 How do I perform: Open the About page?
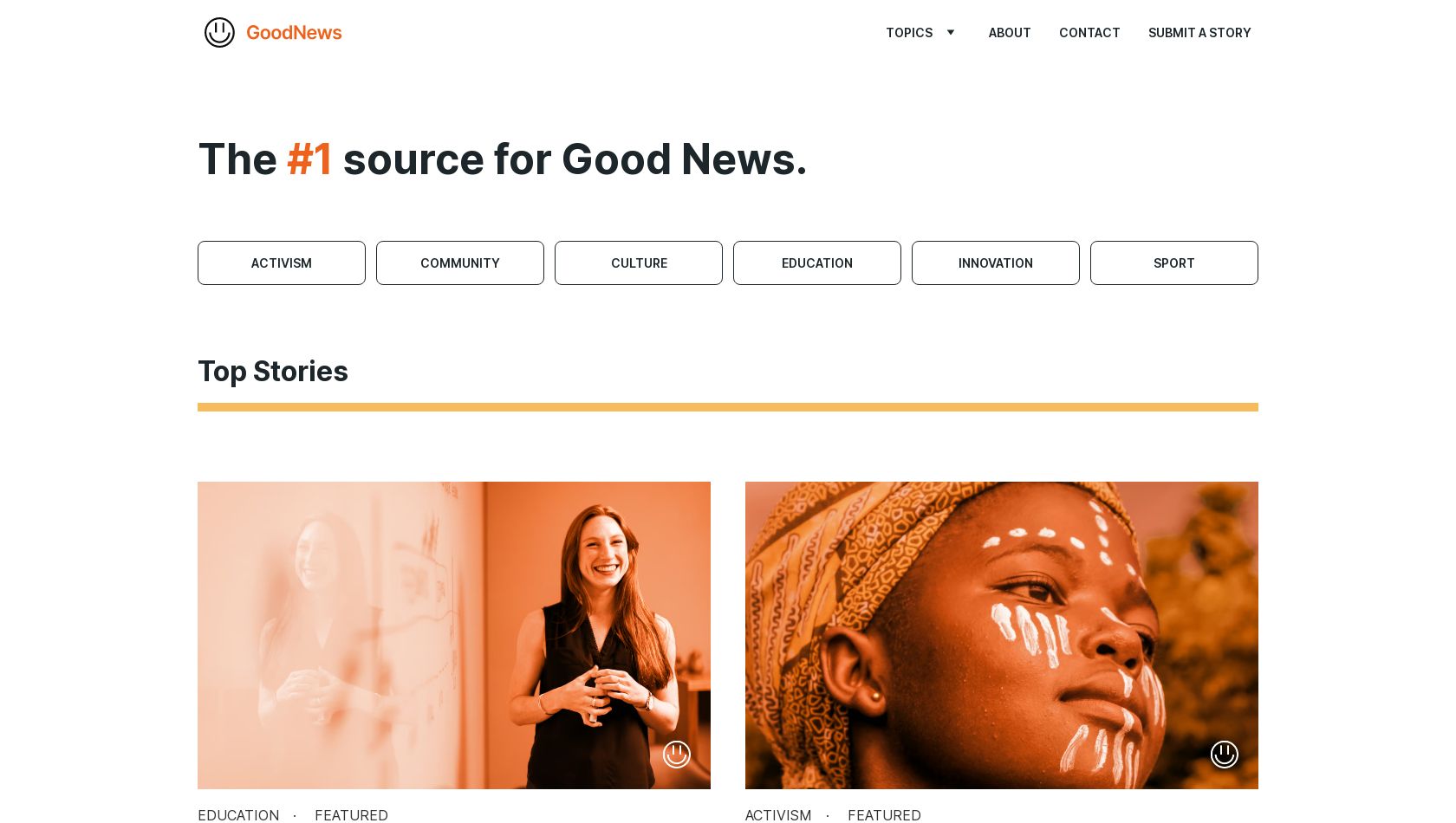coord(1010,33)
